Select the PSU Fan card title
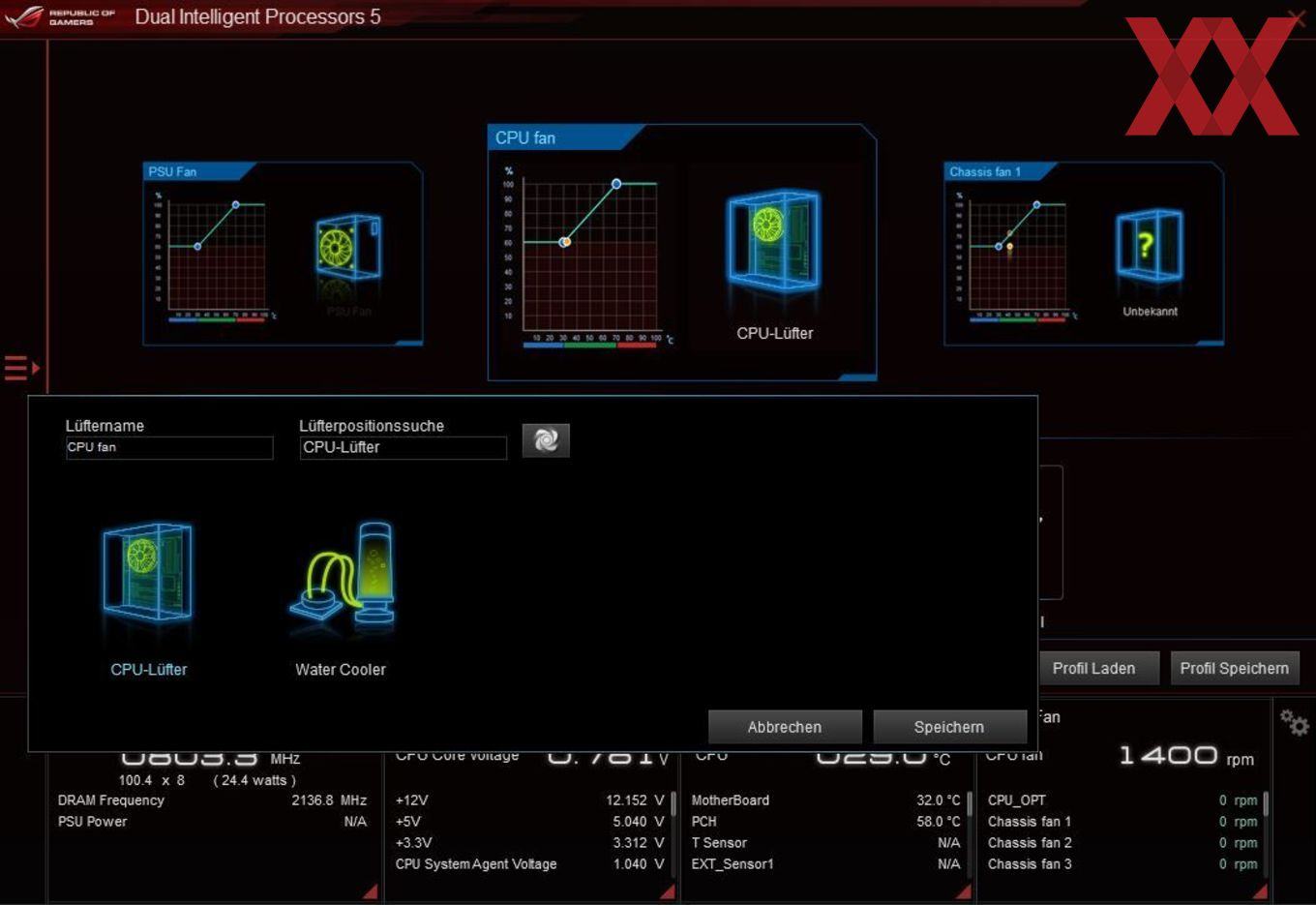Image resolution: width=1316 pixels, height=905 pixels. (x=172, y=171)
